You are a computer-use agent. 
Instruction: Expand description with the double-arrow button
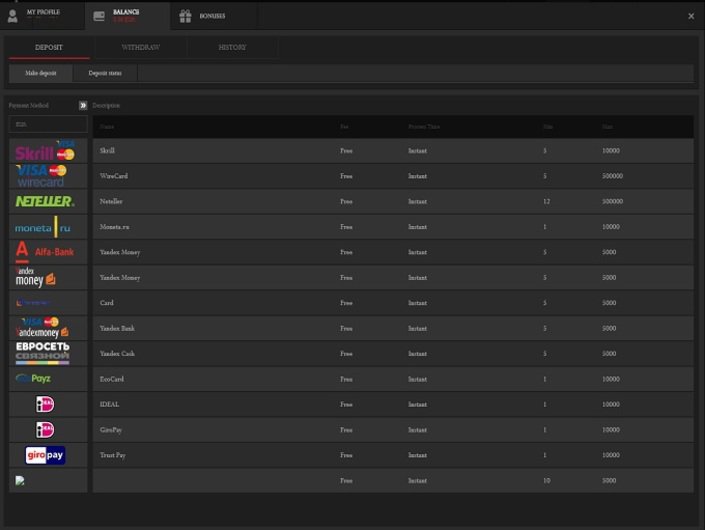(83, 105)
